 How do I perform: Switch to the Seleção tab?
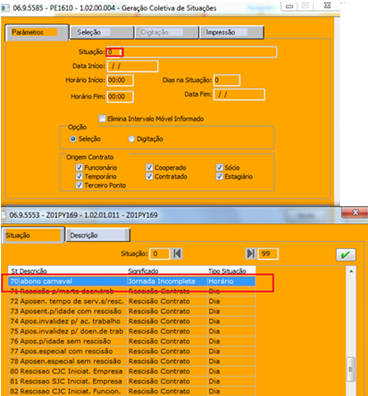pos(102,32)
